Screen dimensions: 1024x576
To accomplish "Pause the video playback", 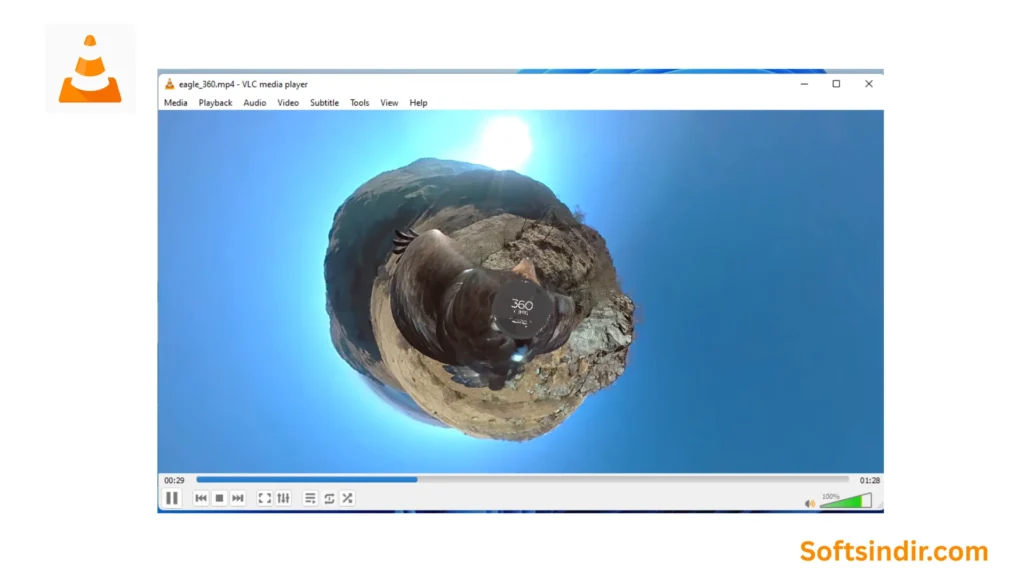I will point(172,498).
